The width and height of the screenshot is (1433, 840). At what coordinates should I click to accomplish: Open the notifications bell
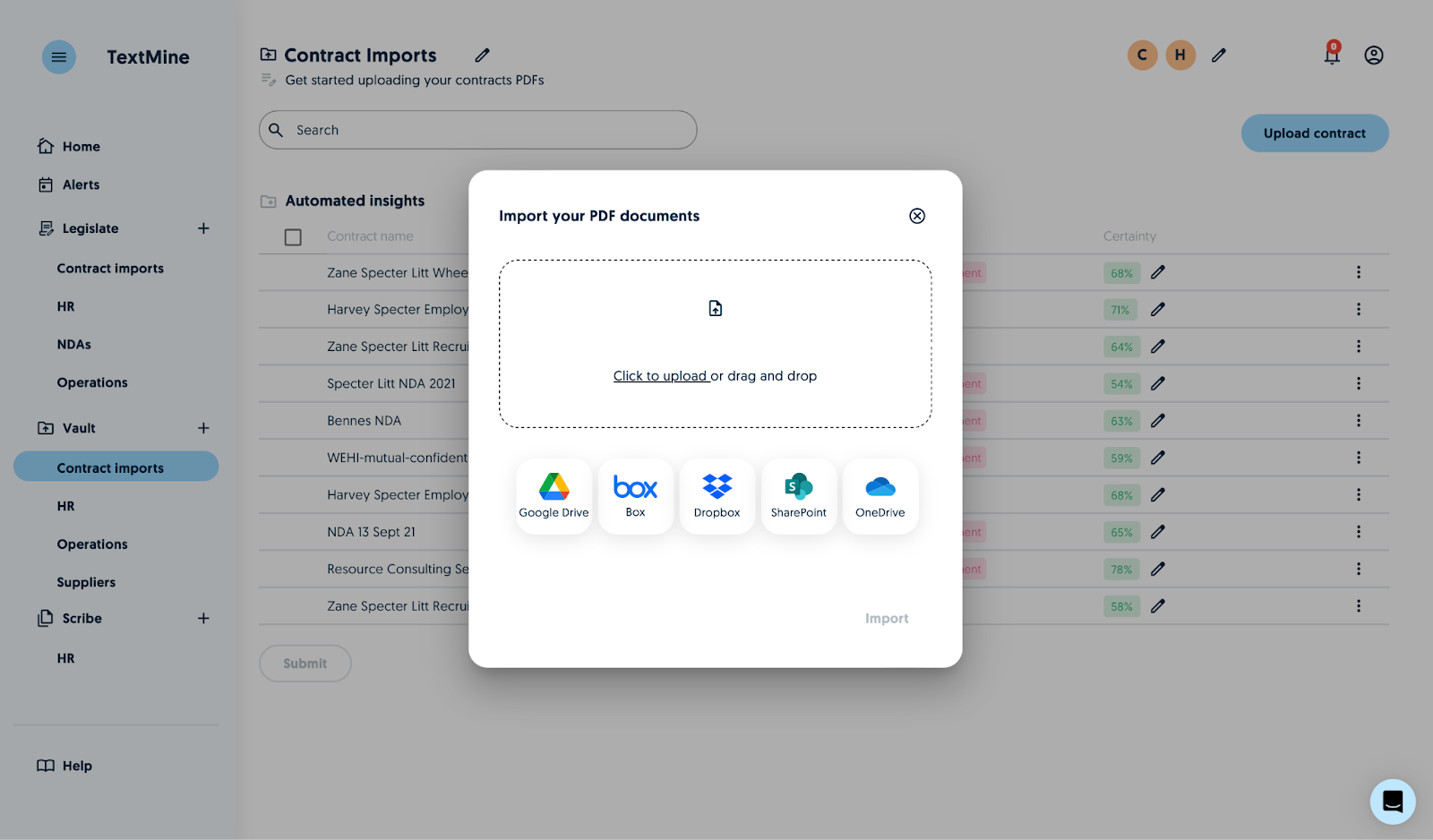(1332, 55)
